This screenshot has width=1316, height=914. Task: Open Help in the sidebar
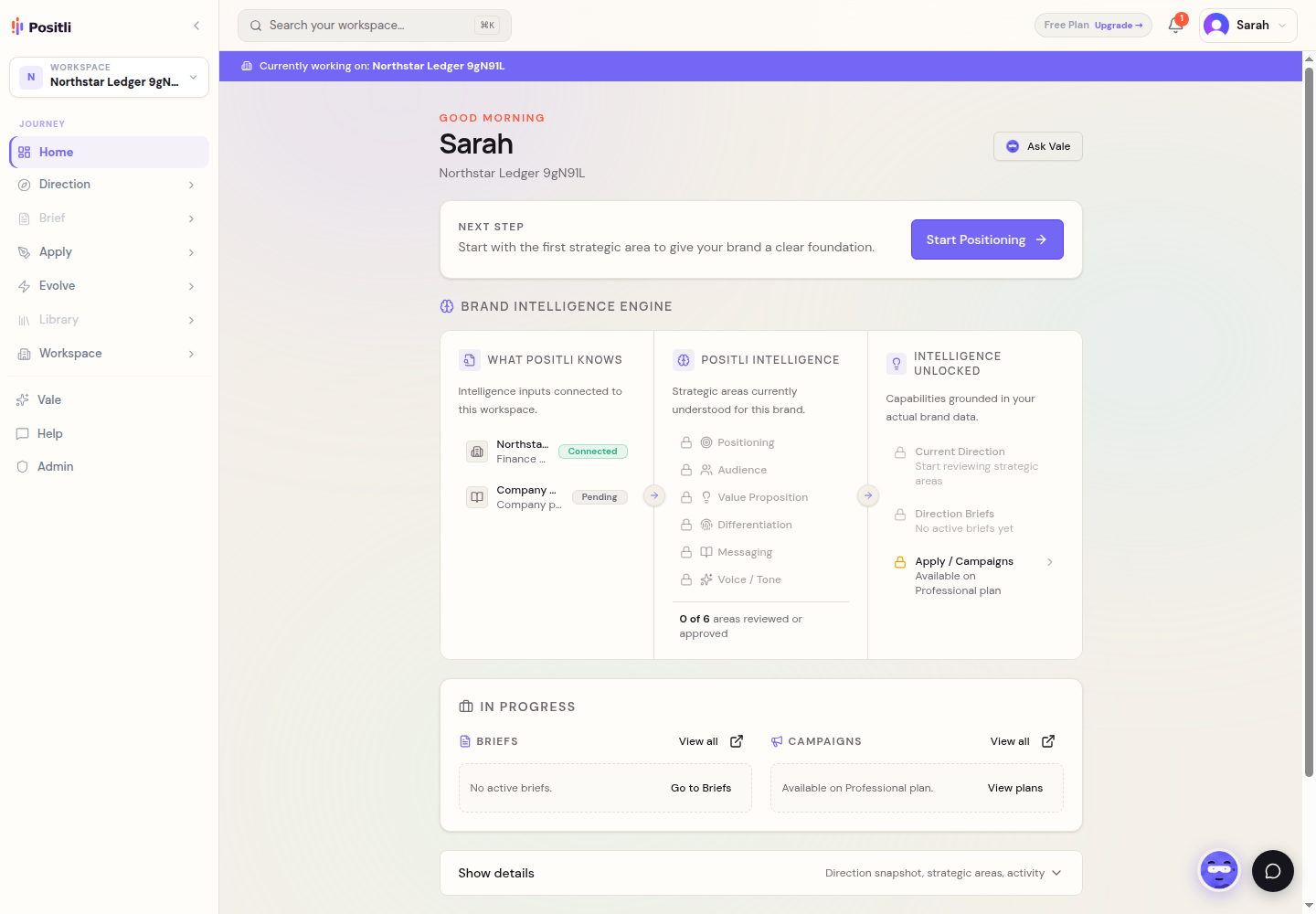tap(110, 433)
